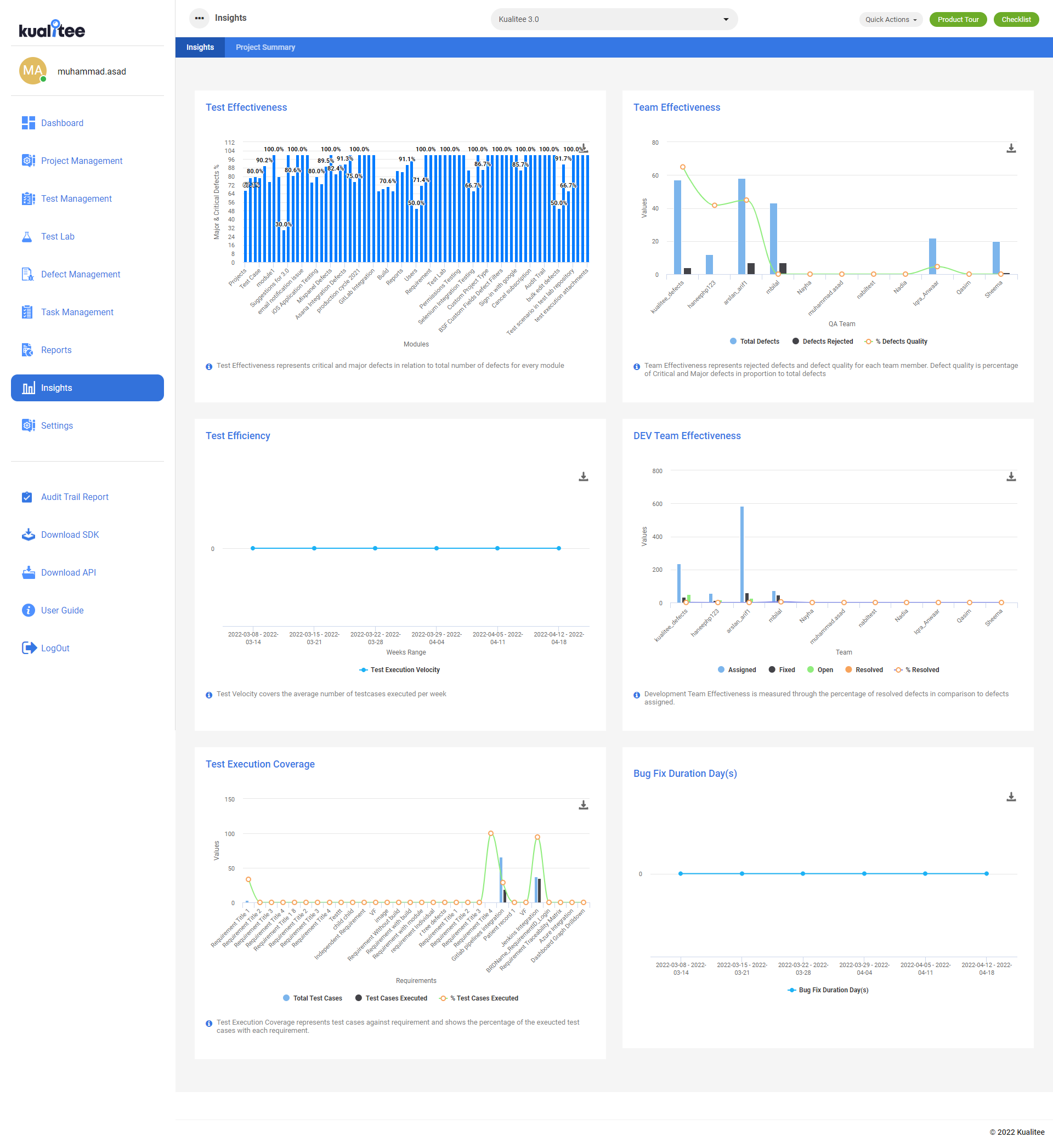This screenshot has width=1053, height=1148.
Task: Click the three-dots menu icon beside Insights
Action: click(199, 18)
